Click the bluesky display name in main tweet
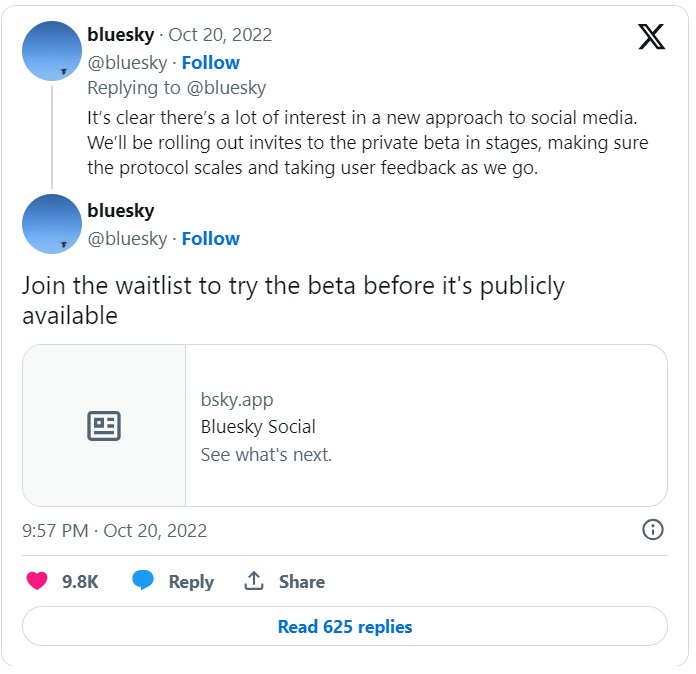This screenshot has height=674, width=696. [x=121, y=211]
